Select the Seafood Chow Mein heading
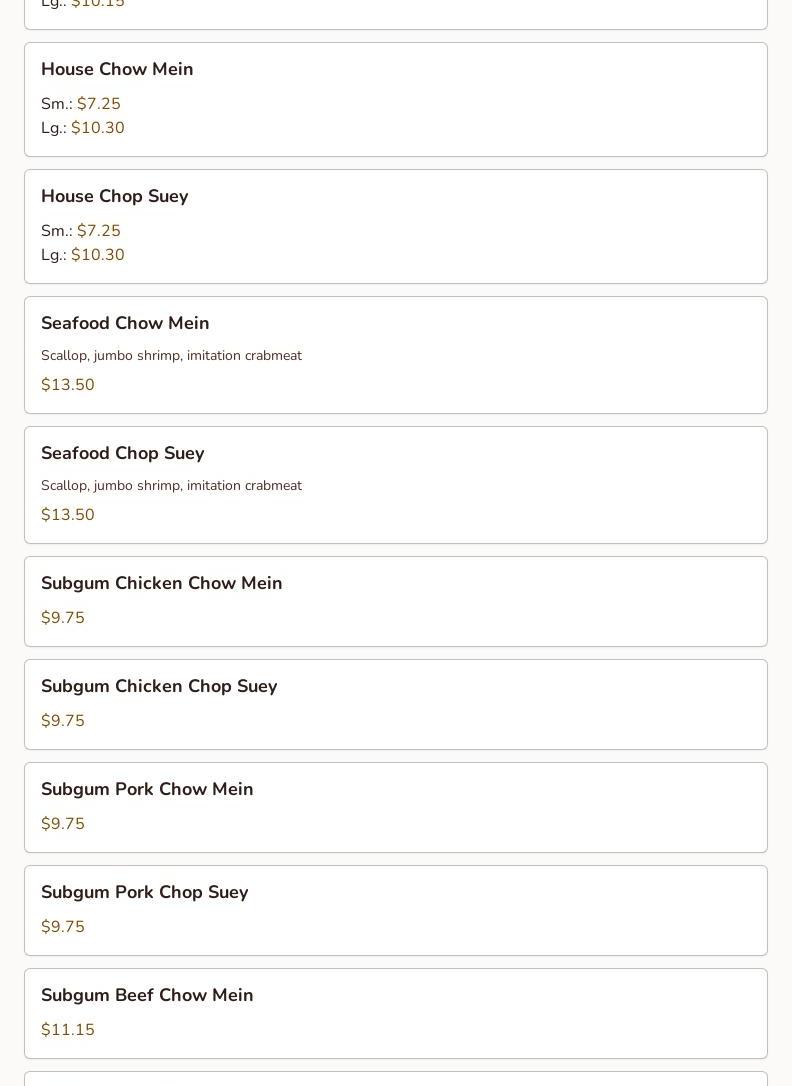Viewport: 792px width, 1086px height. tap(125, 323)
